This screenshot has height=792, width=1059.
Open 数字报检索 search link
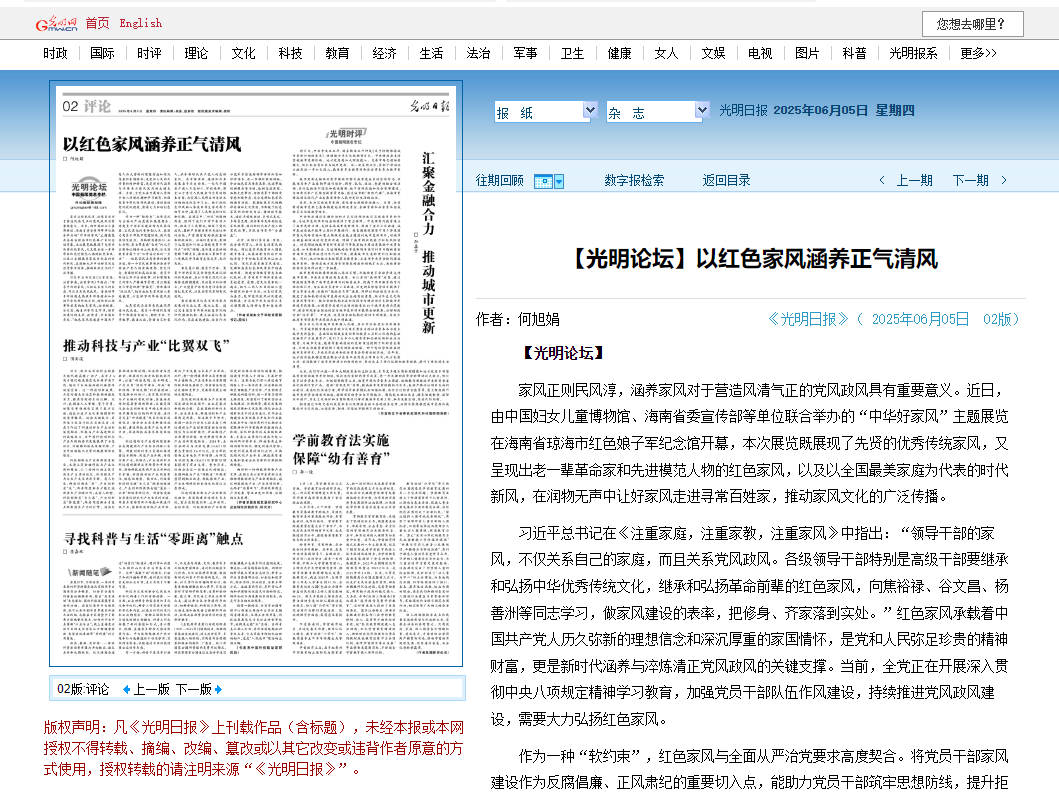click(x=633, y=181)
